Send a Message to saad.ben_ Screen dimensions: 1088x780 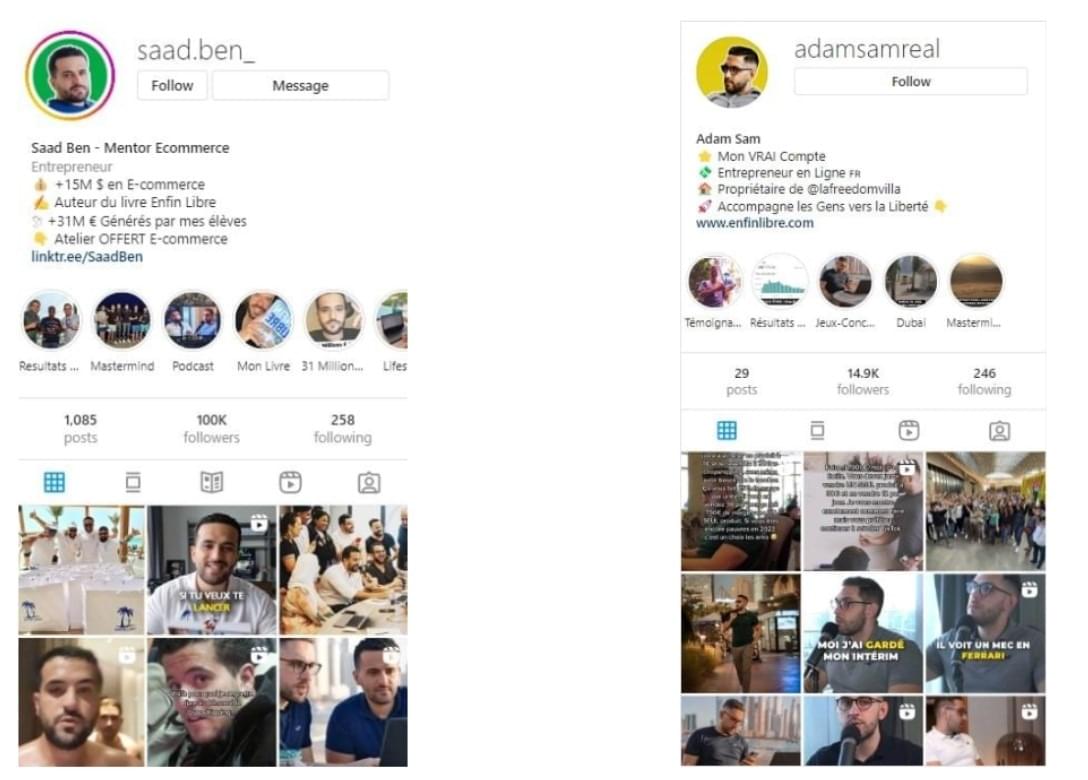(300, 85)
